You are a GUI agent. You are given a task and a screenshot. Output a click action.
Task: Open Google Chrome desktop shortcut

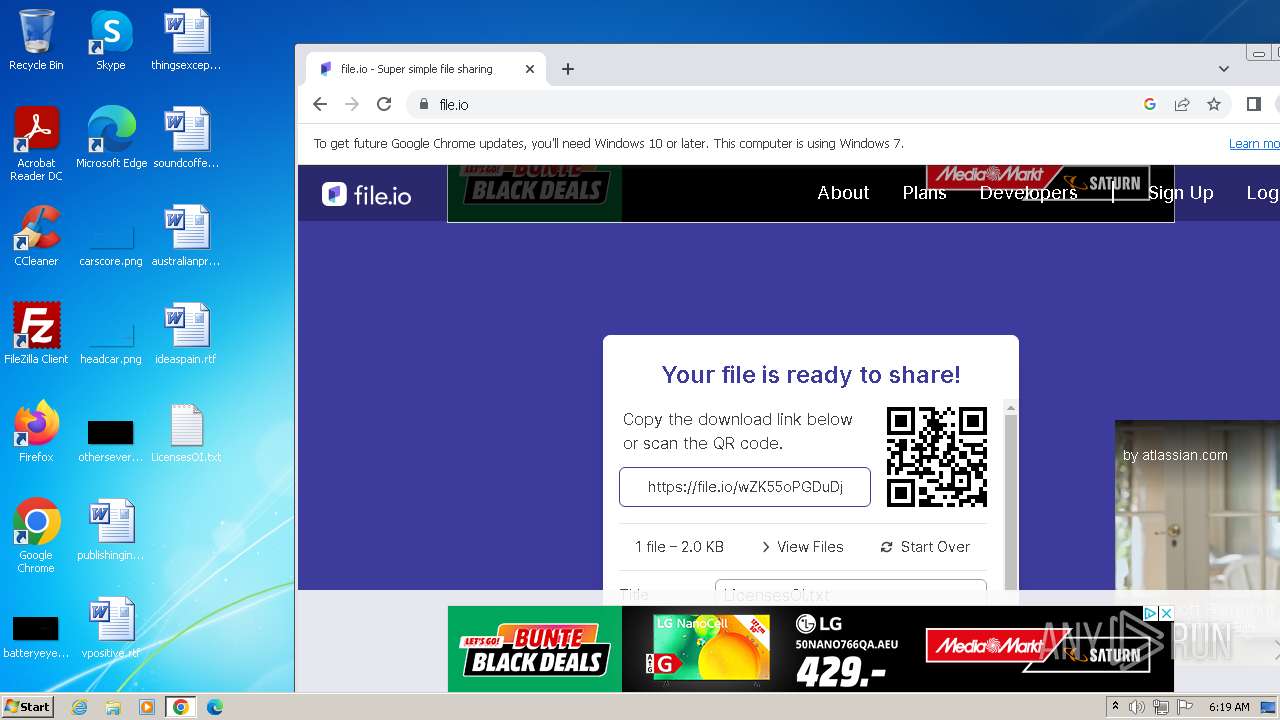coord(36,536)
